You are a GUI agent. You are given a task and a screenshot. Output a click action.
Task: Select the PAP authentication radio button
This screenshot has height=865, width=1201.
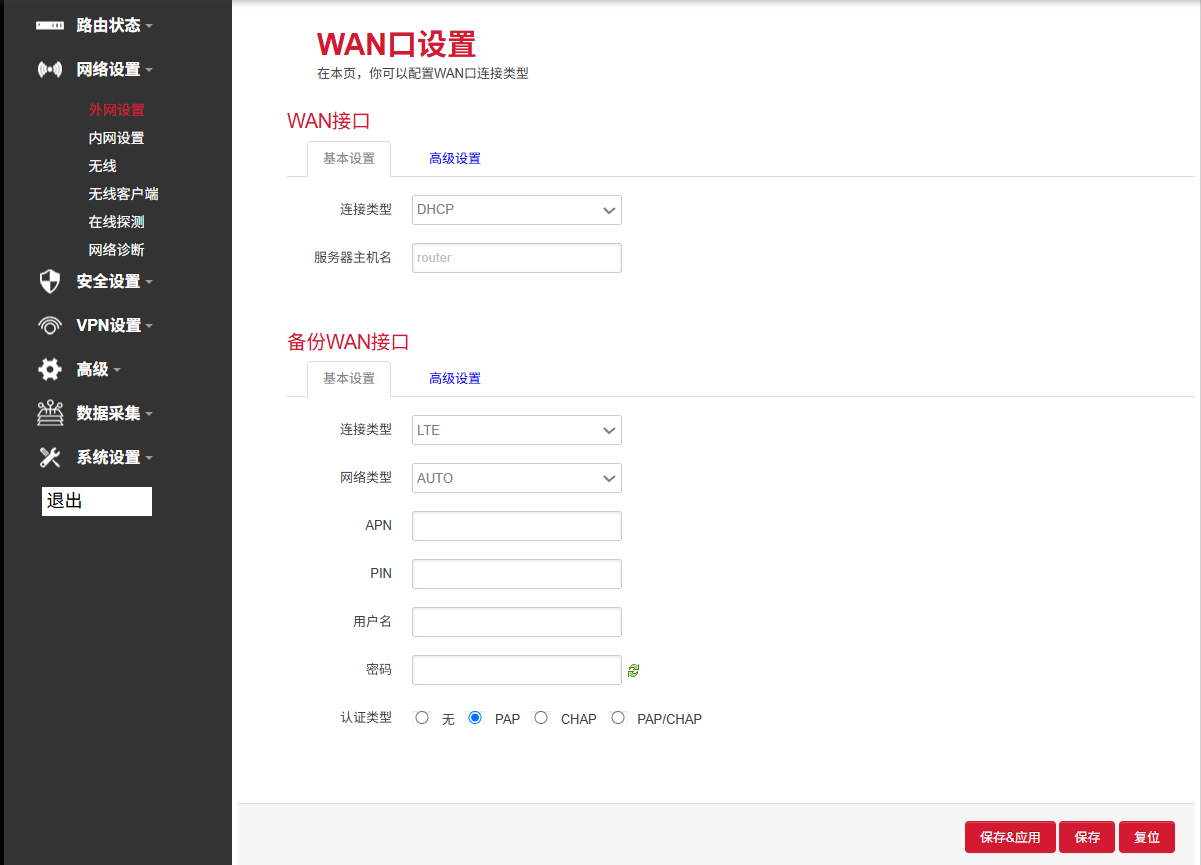pos(475,717)
